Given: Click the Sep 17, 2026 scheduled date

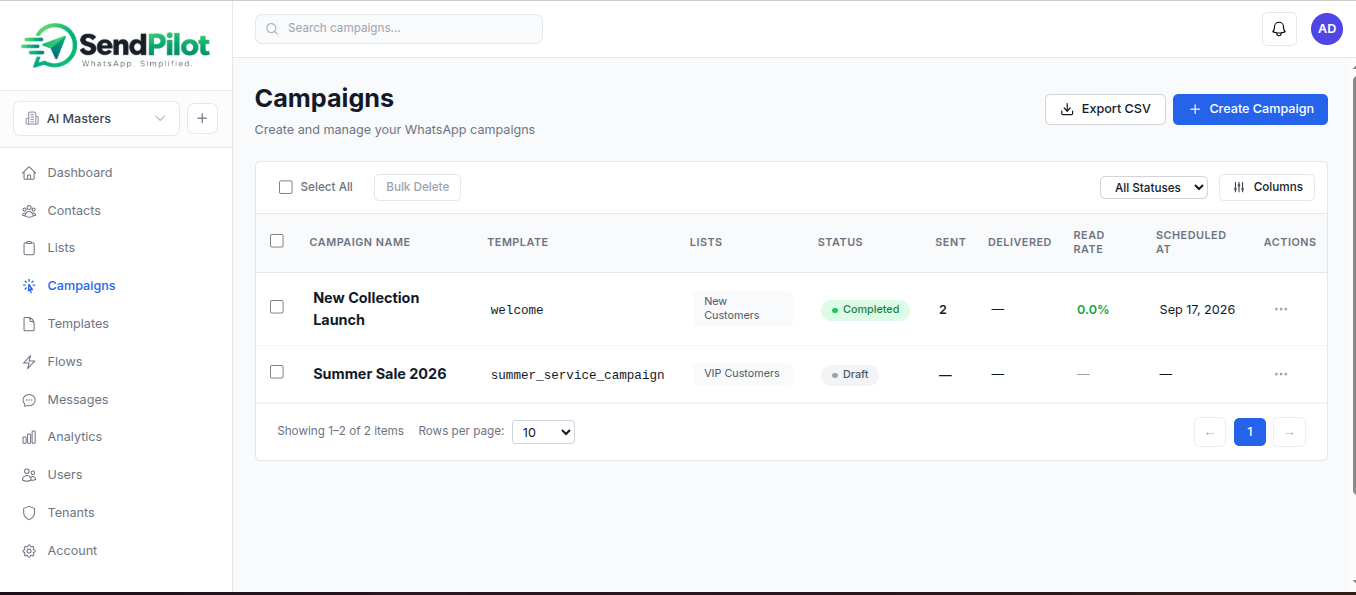Looking at the screenshot, I should 1197,310.
